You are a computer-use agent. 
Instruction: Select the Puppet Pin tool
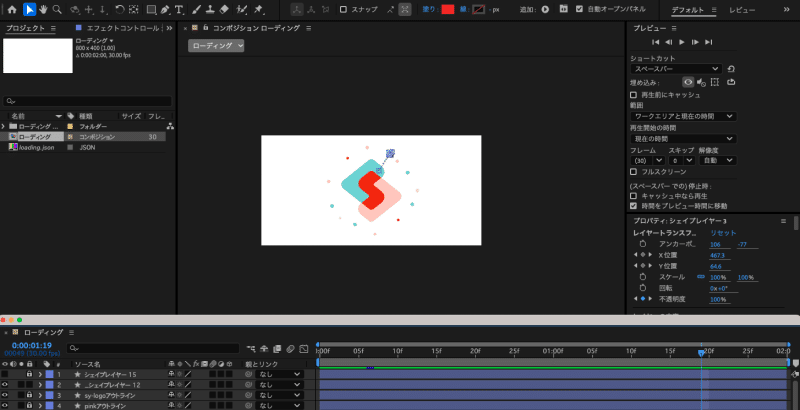pyautogui.click(x=259, y=9)
